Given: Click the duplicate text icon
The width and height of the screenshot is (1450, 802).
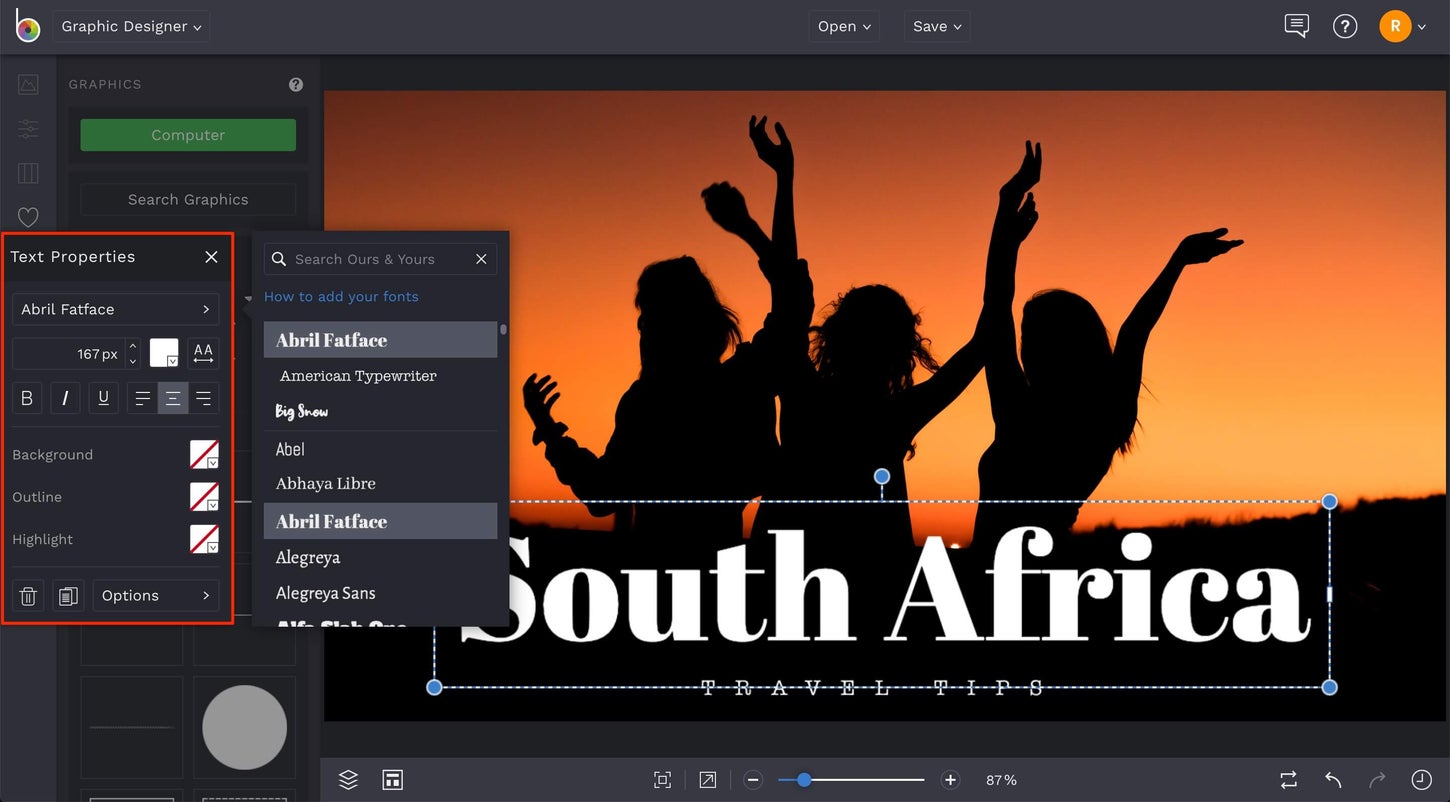Looking at the screenshot, I should 67,596.
